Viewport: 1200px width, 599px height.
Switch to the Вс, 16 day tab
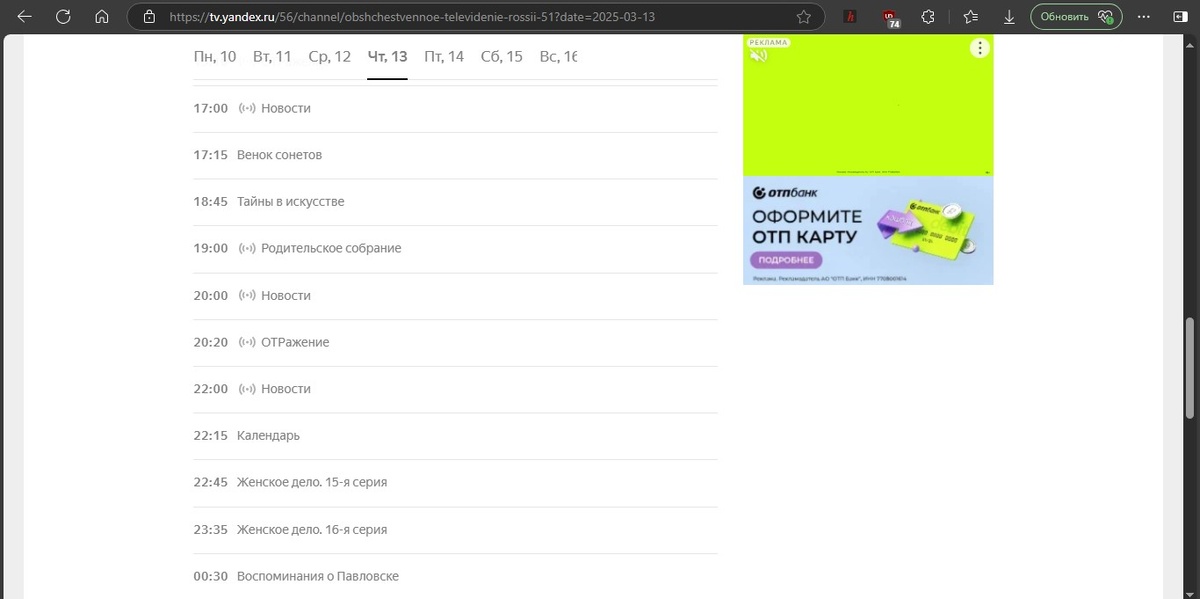(558, 57)
